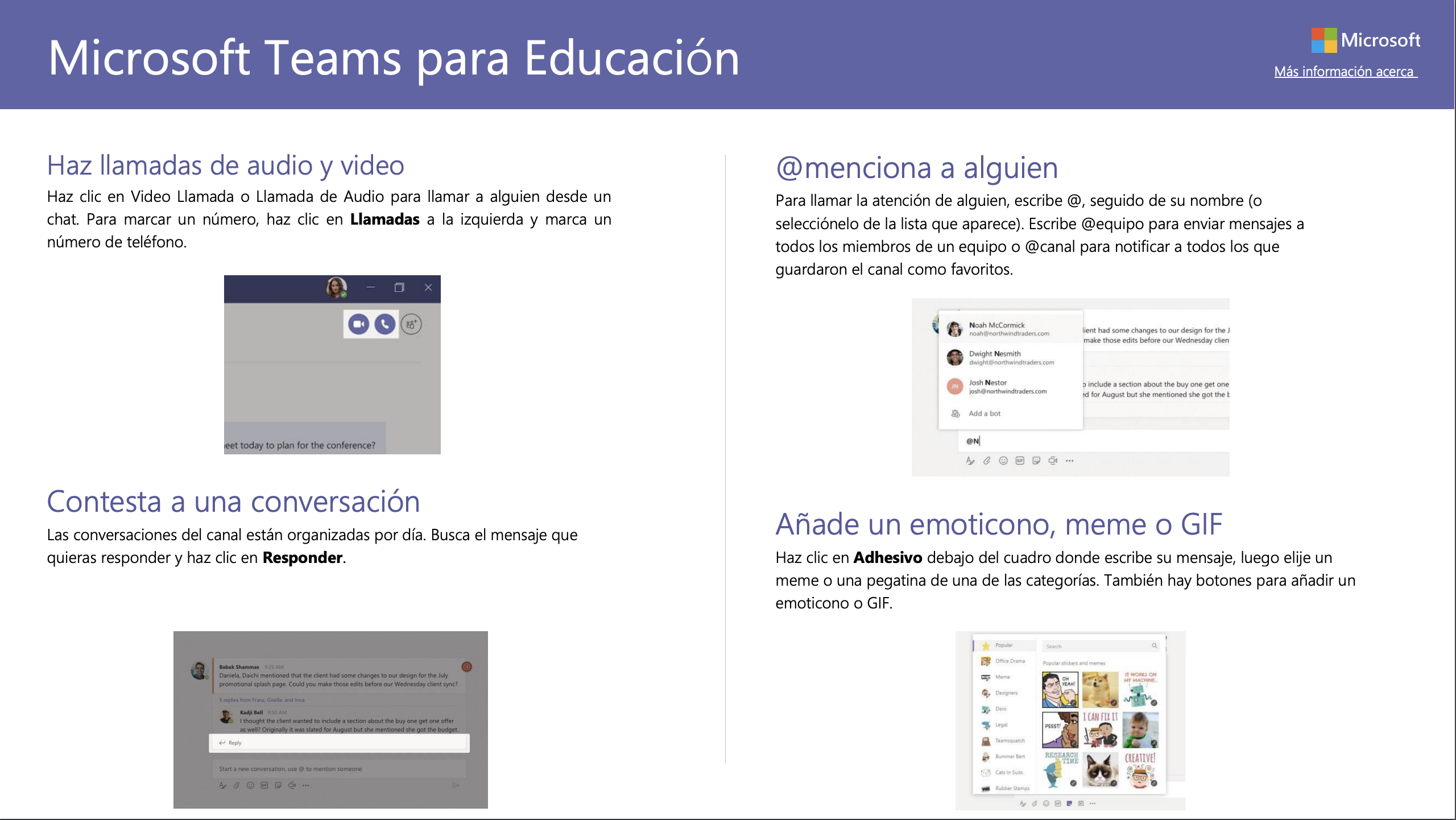The image size is (1456, 820).
Task: Click the send arrow icon in the conversation panel
Action: 456,785
